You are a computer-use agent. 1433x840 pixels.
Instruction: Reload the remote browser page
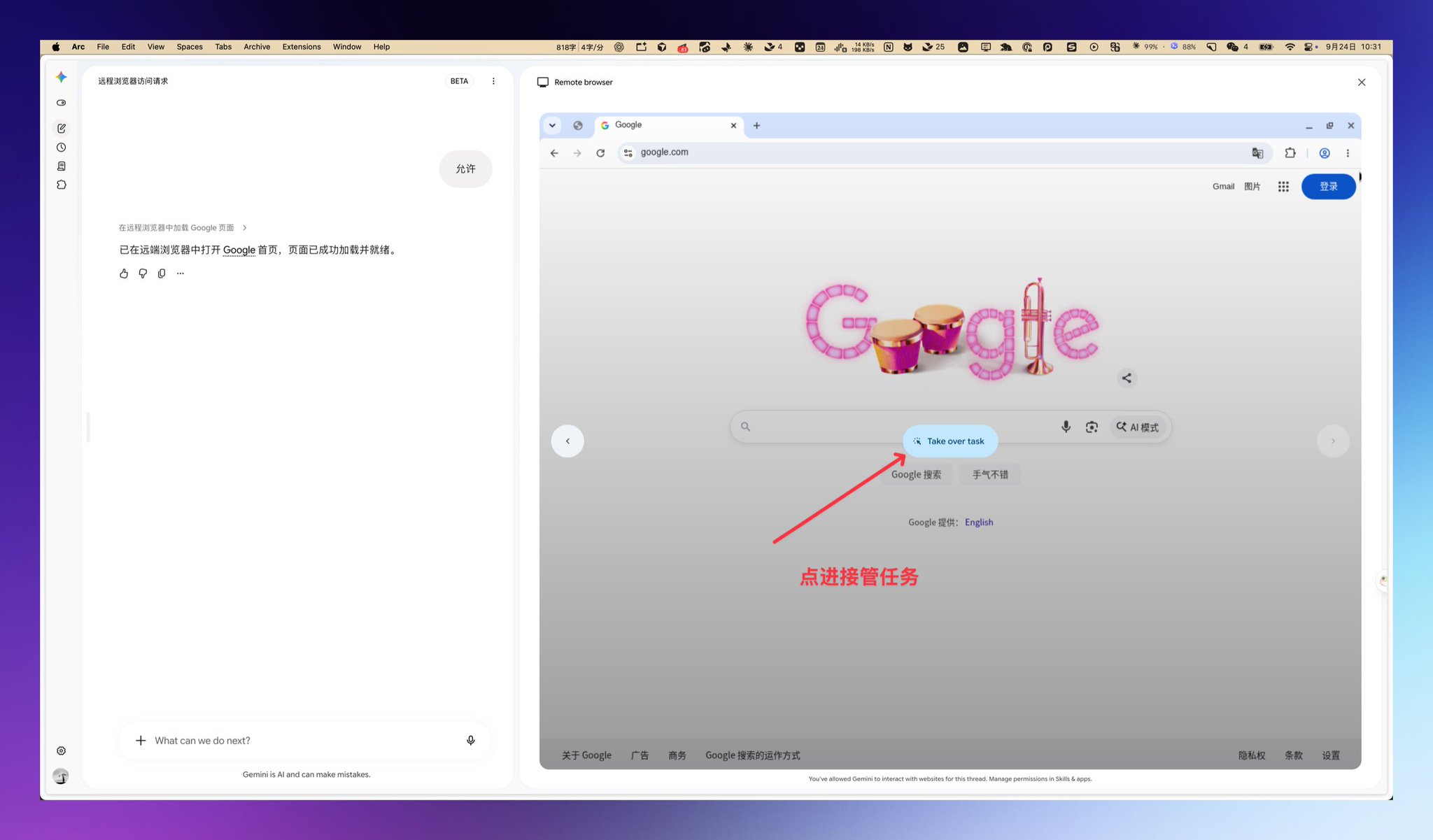(600, 152)
